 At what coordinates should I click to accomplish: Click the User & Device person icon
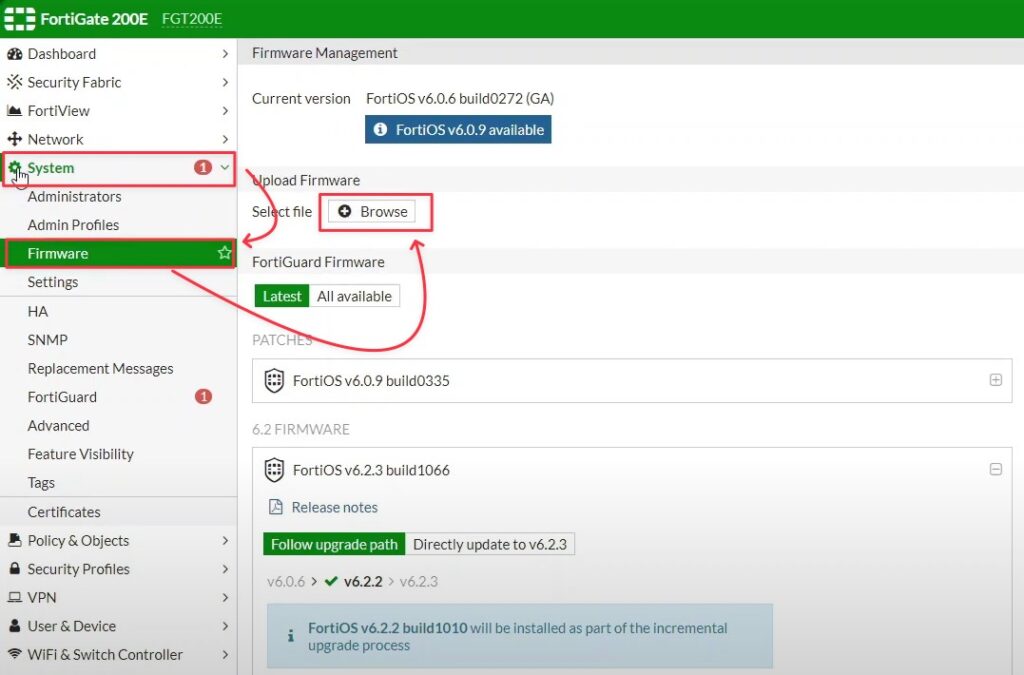pos(14,626)
